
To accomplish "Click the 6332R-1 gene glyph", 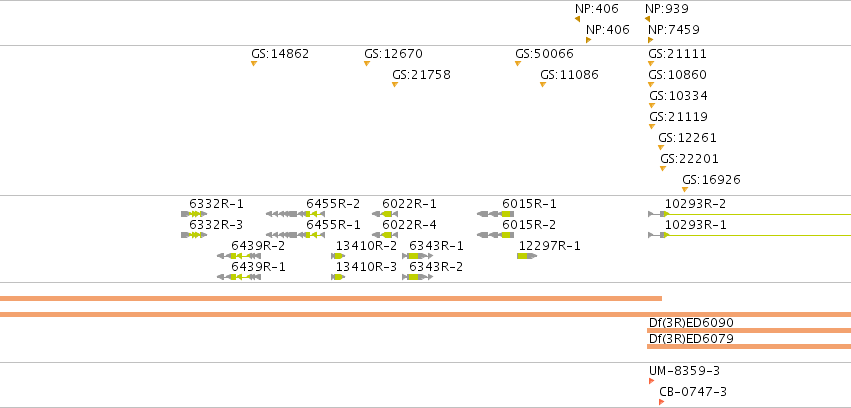I will [x=194, y=214].
